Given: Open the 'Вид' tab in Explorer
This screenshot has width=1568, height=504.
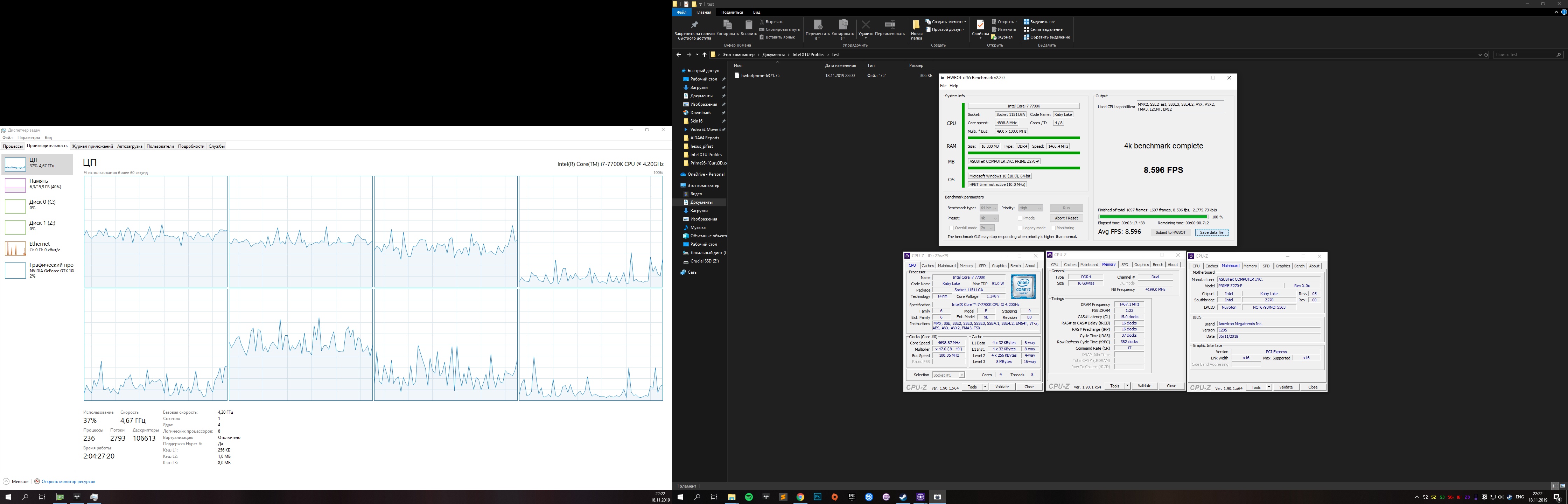Looking at the screenshot, I should pos(757,12).
